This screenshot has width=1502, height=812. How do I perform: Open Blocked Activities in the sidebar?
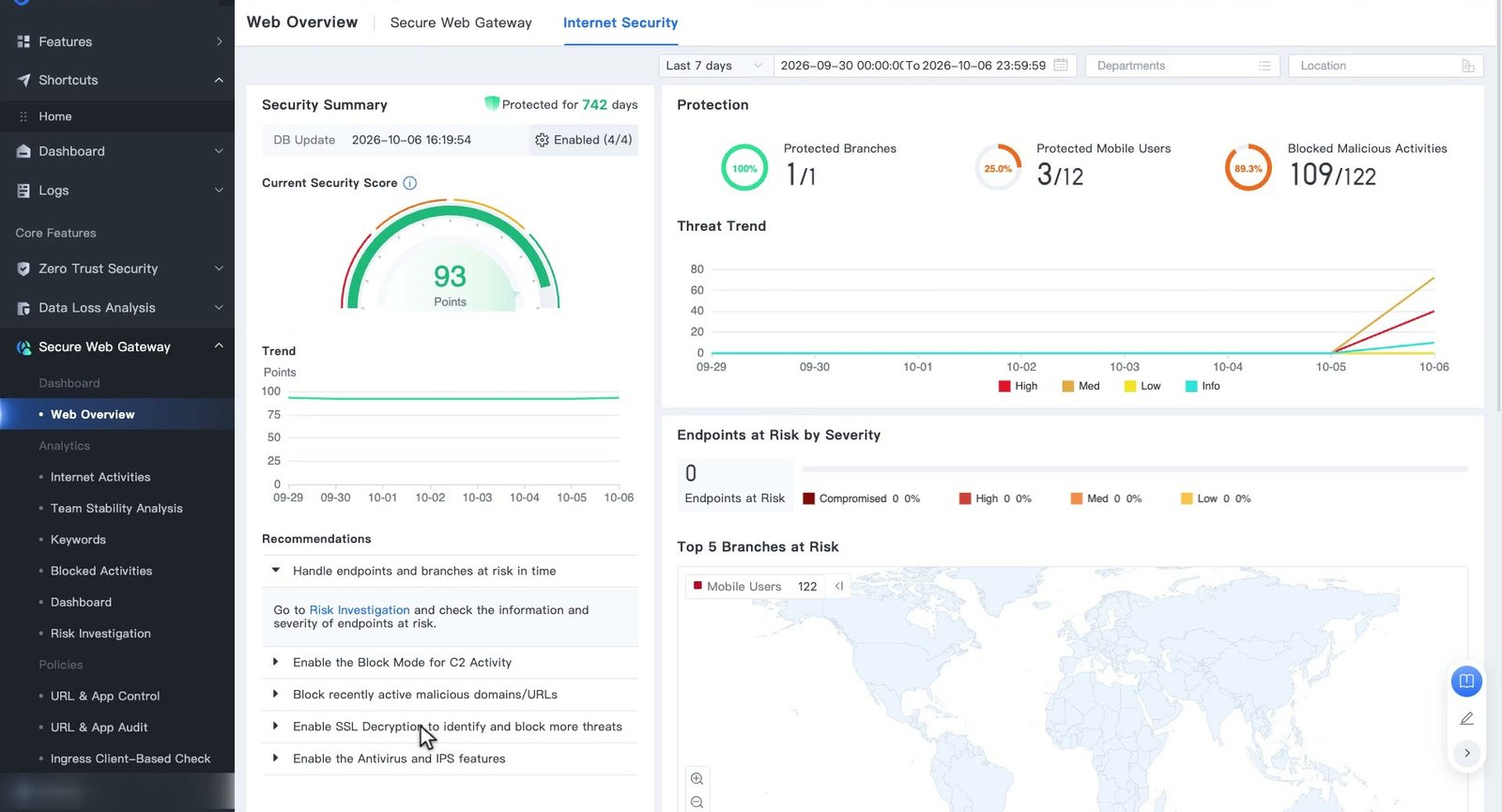[x=101, y=571]
